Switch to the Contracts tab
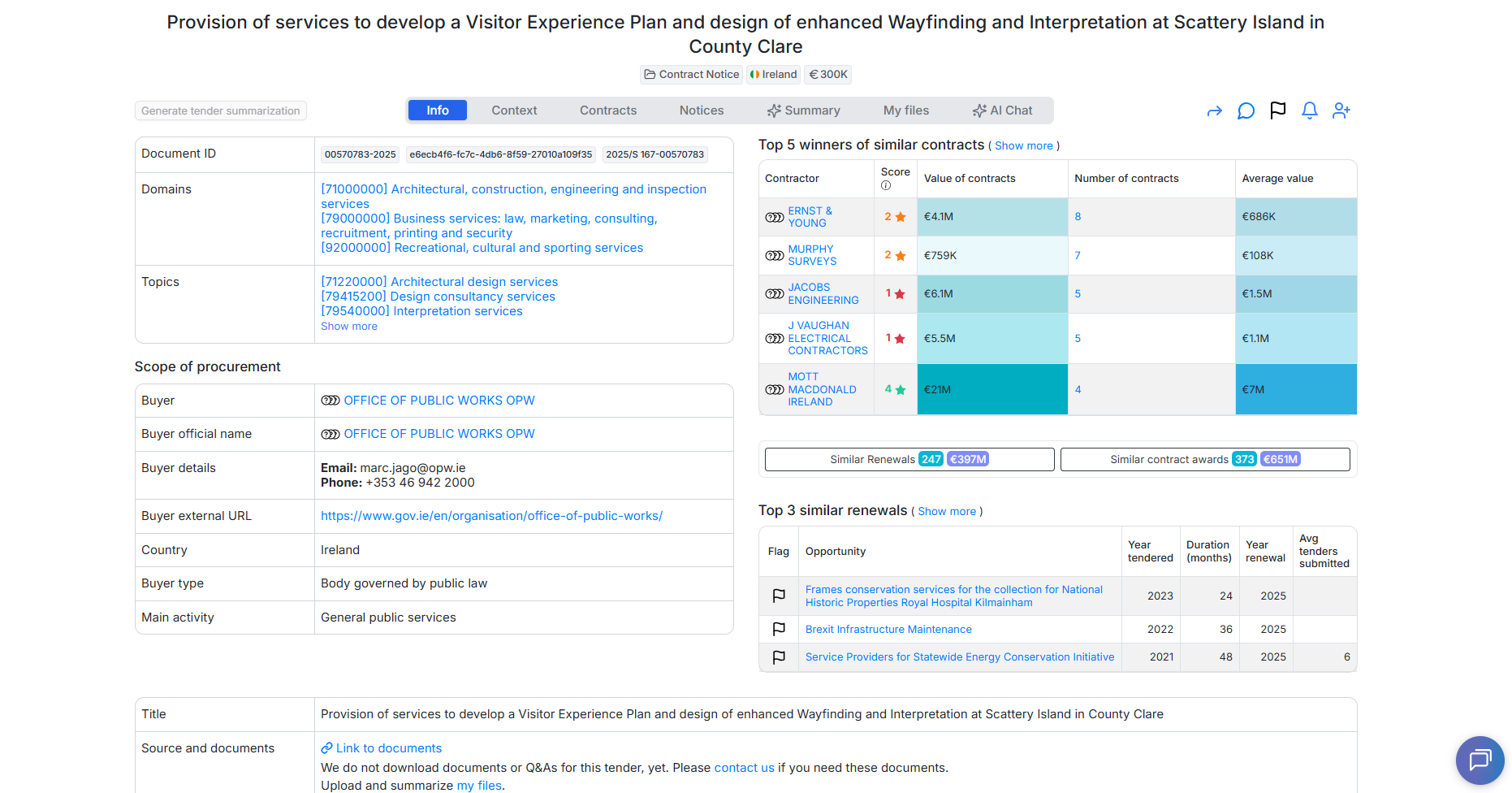The width and height of the screenshot is (1512, 793). point(608,110)
